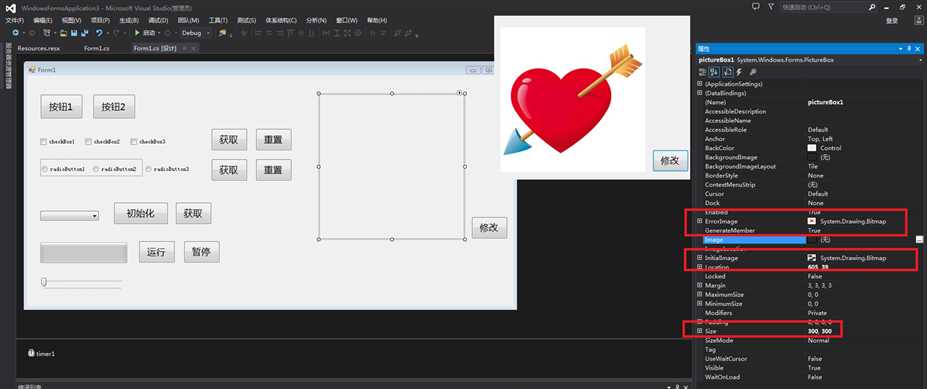Open the 文件(F) menu
Image resolution: width=927 pixels, height=389 pixels.
click(15, 20)
